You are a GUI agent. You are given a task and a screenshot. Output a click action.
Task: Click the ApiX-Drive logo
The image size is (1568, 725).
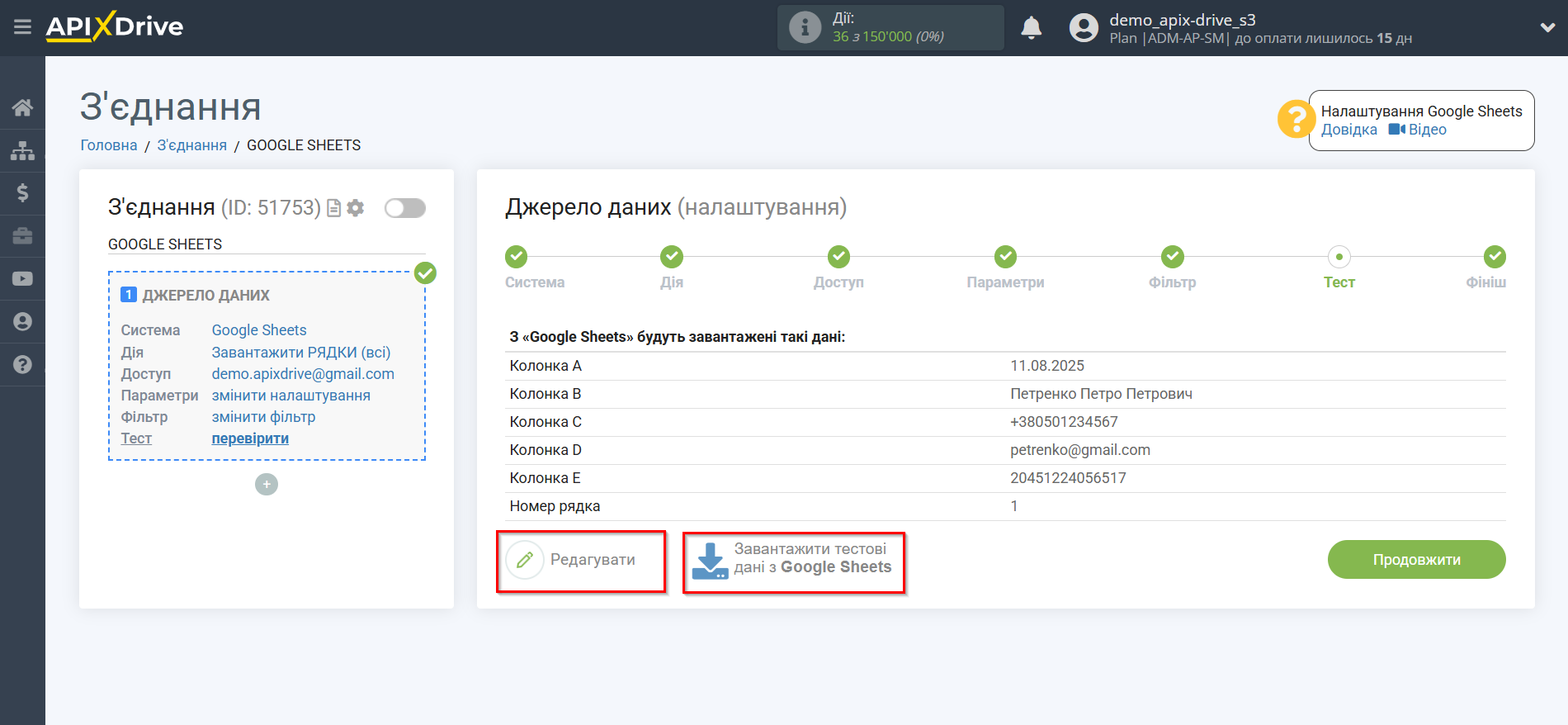pyautogui.click(x=115, y=26)
